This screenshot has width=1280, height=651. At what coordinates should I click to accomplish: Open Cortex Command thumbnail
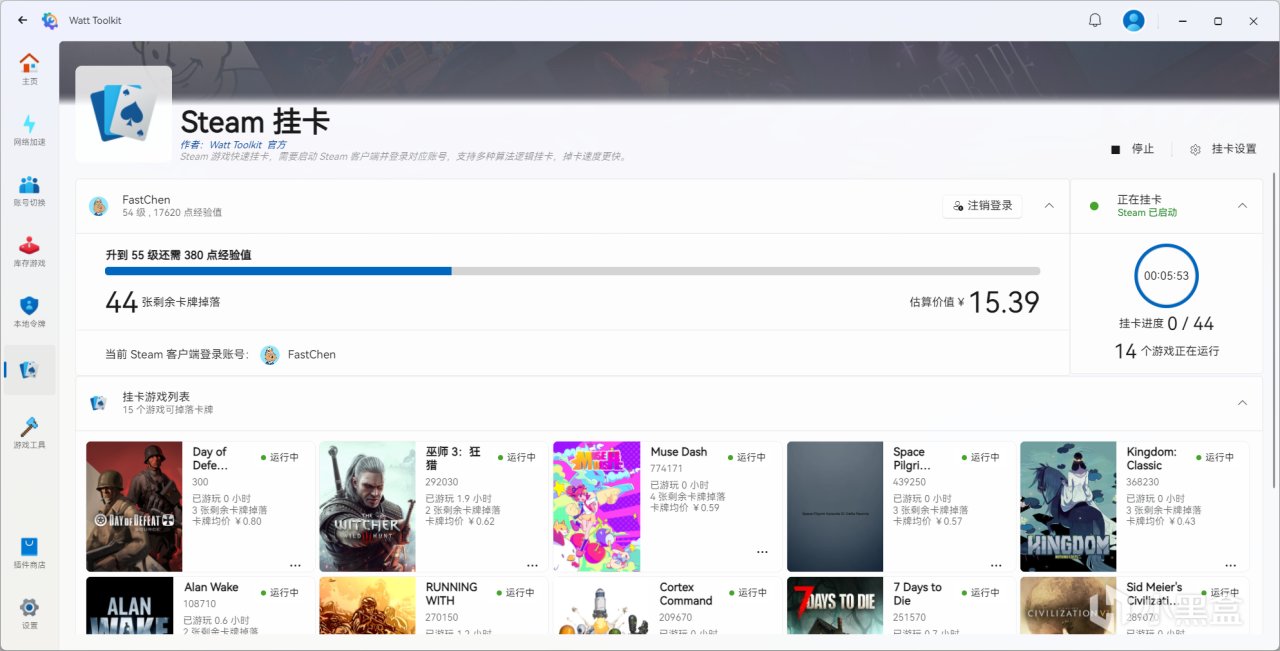[x=601, y=606]
